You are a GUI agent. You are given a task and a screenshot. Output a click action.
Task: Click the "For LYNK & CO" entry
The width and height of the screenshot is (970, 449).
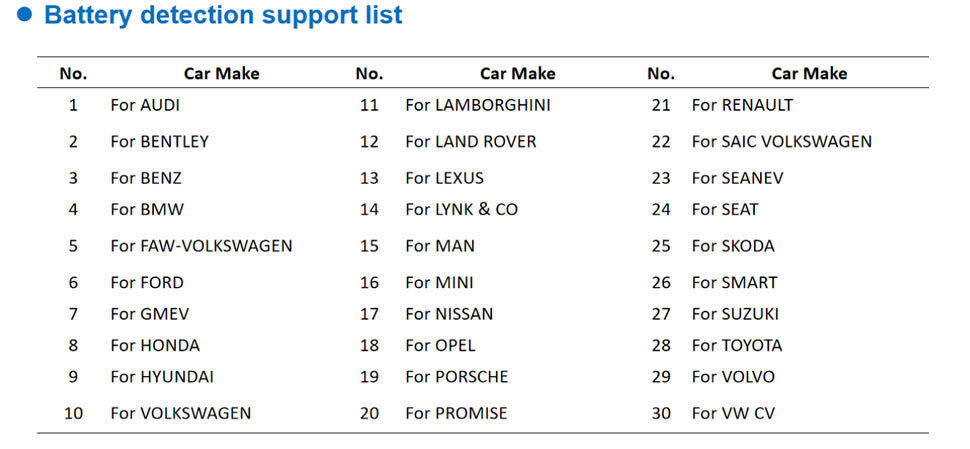pyautogui.click(x=461, y=210)
